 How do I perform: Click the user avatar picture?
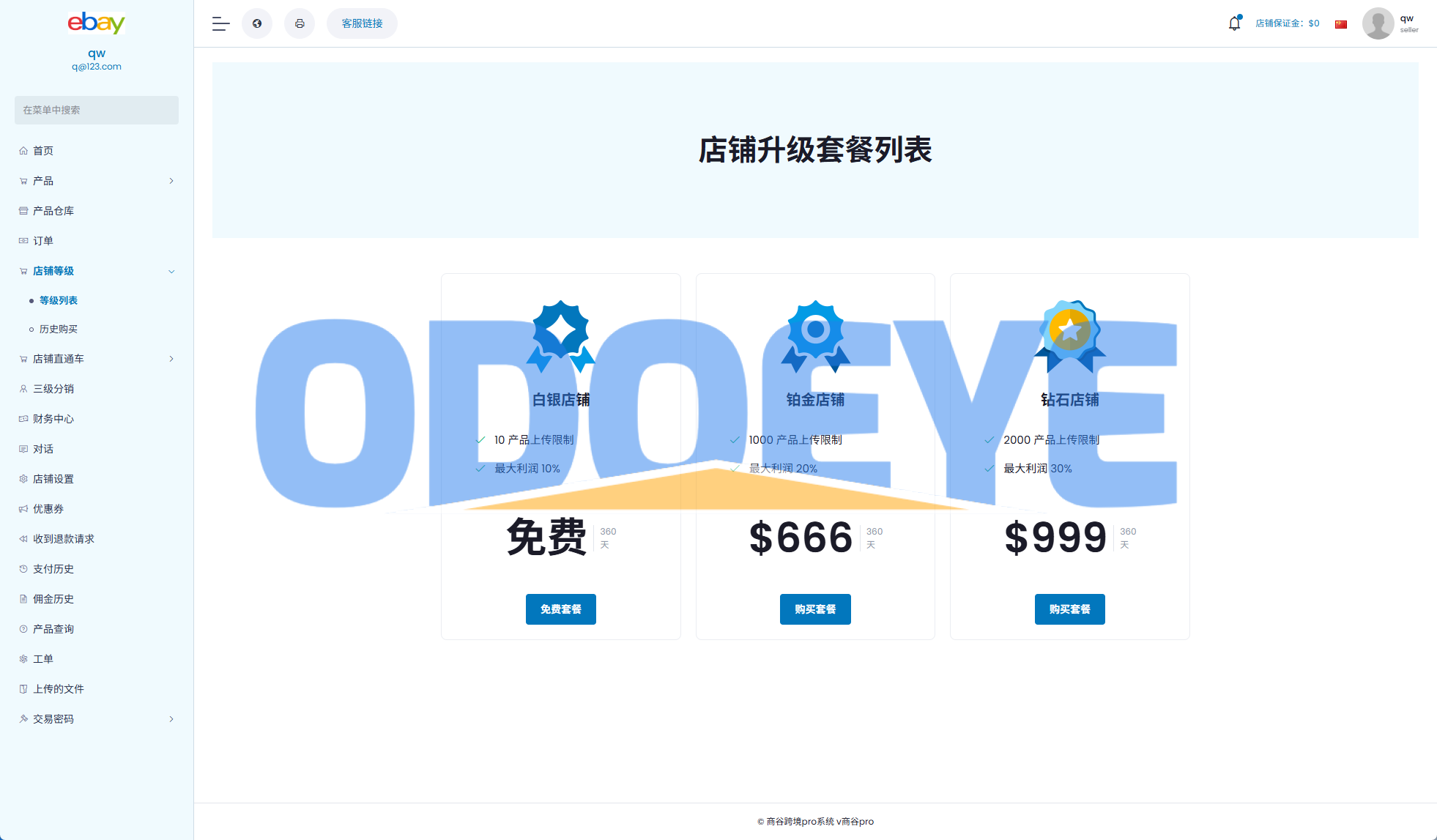click(x=1378, y=23)
